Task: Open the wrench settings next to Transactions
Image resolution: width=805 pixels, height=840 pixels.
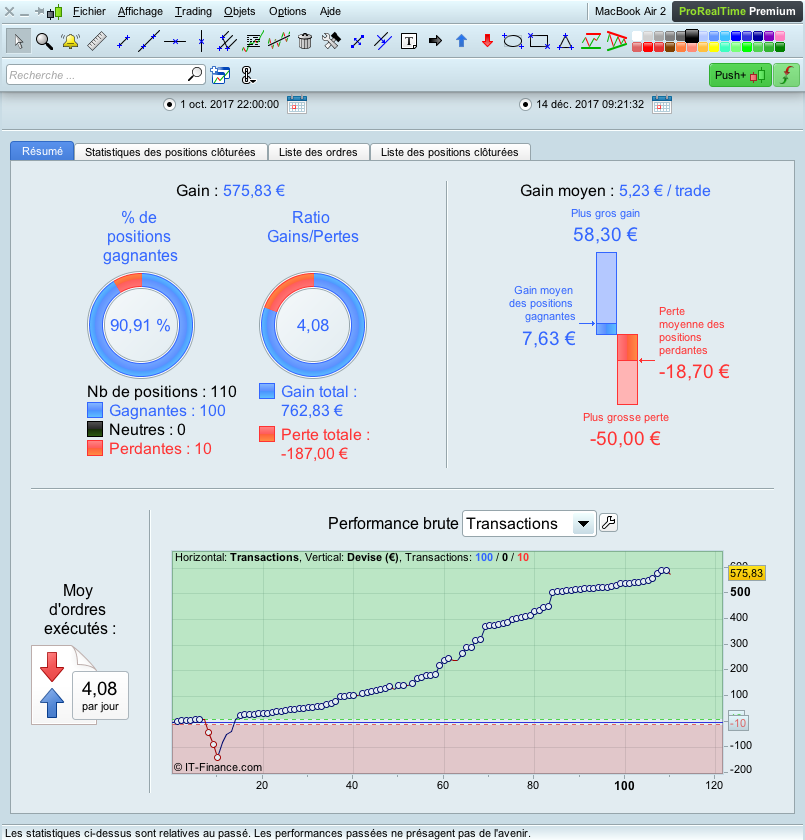Action: point(608,522)
